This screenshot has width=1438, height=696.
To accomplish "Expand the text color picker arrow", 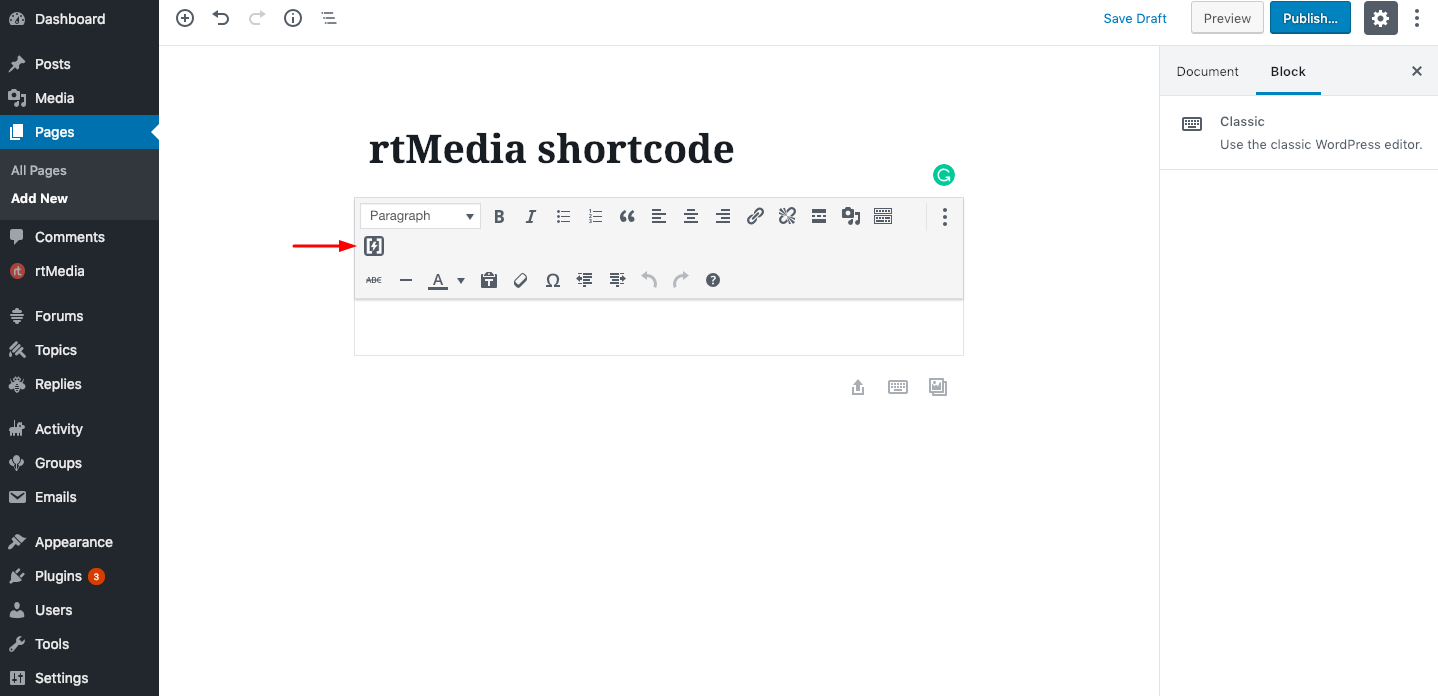I will point(461,281).
